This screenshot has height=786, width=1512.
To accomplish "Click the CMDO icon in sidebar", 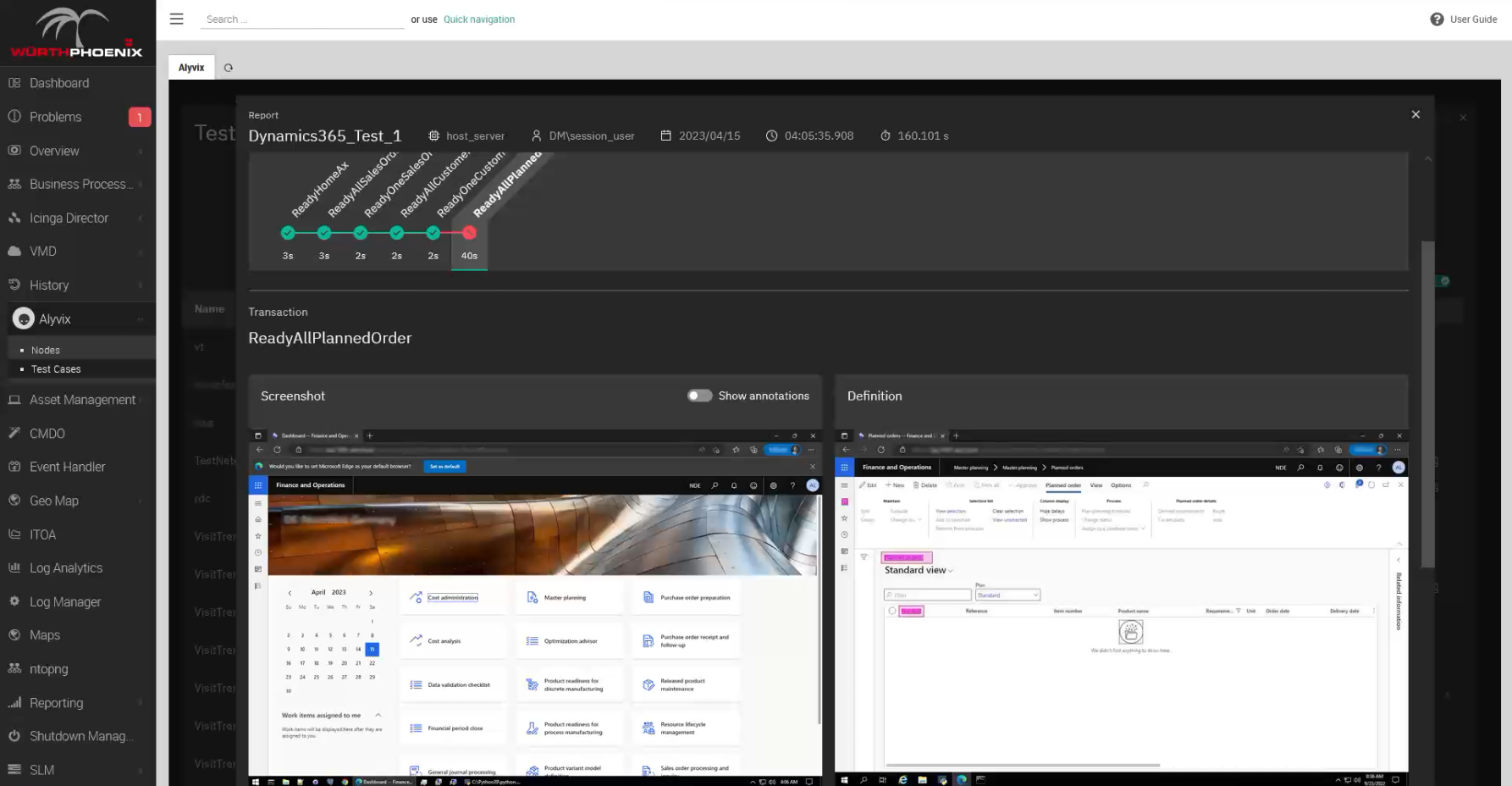I will click(x=14, y=433).
